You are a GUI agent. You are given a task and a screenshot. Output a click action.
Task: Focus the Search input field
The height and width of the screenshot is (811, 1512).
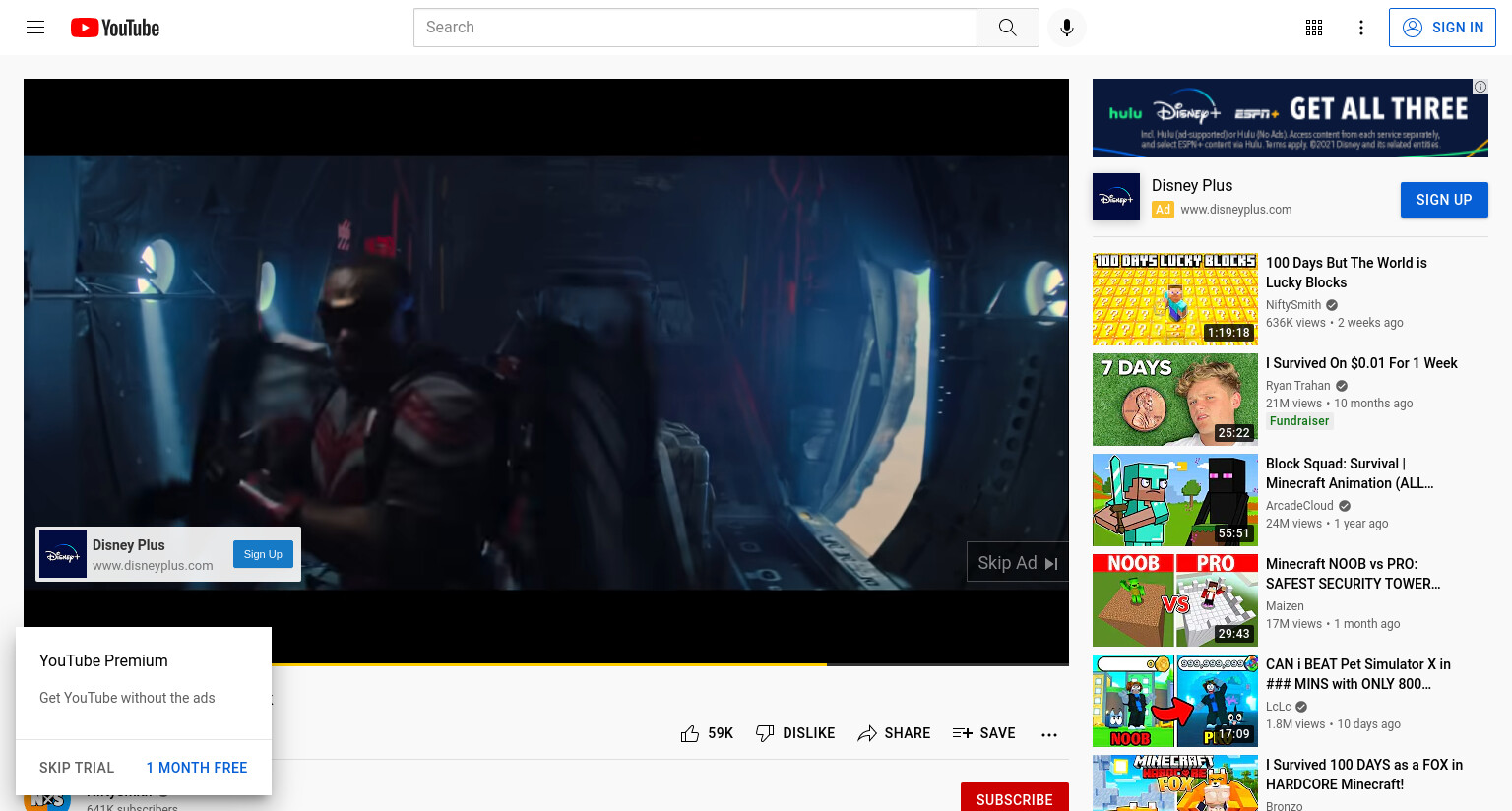tap(695, 28)
